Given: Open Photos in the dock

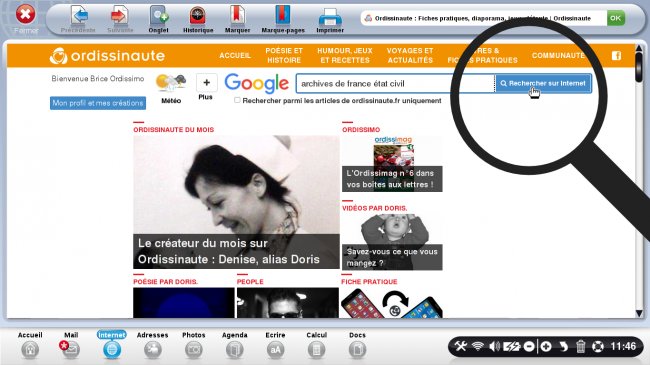Looking at the screenshot, I should [x=194, y=345].
